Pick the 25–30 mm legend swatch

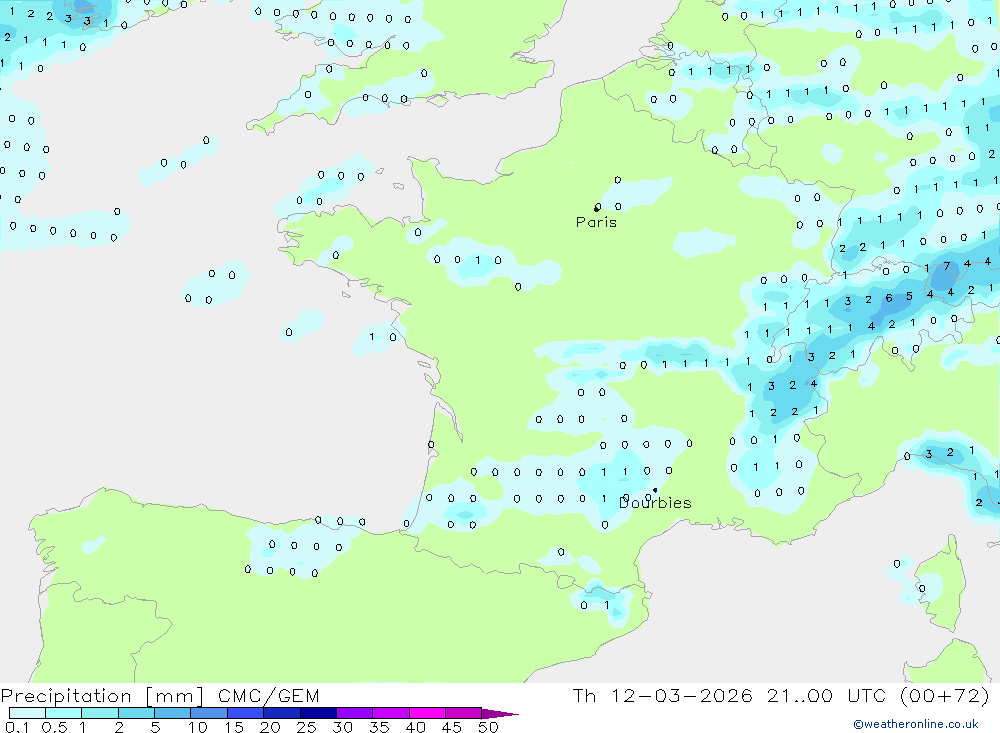tap(318, 713)
